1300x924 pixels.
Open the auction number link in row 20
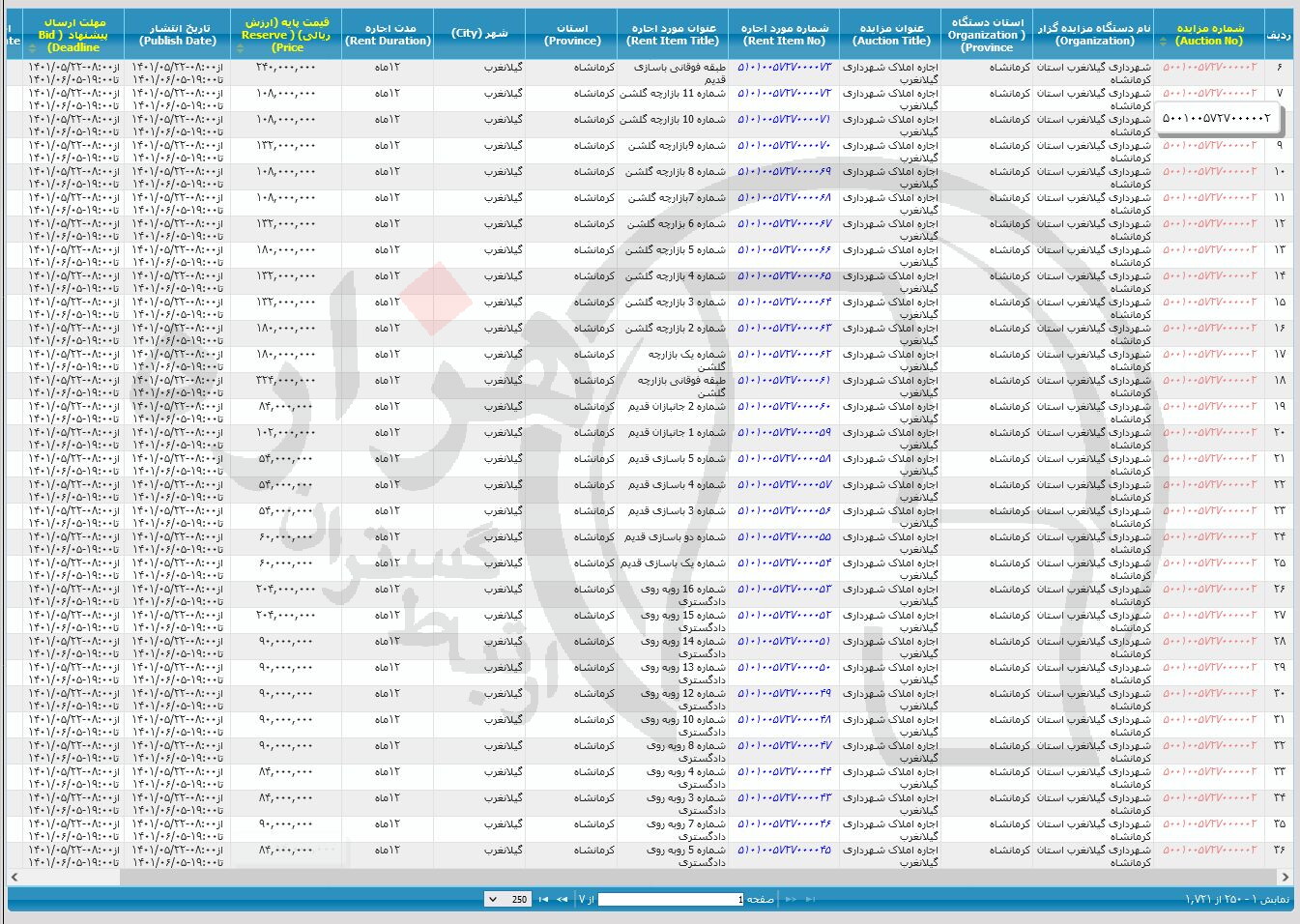pyautogui.click(x=1209, y=432)
